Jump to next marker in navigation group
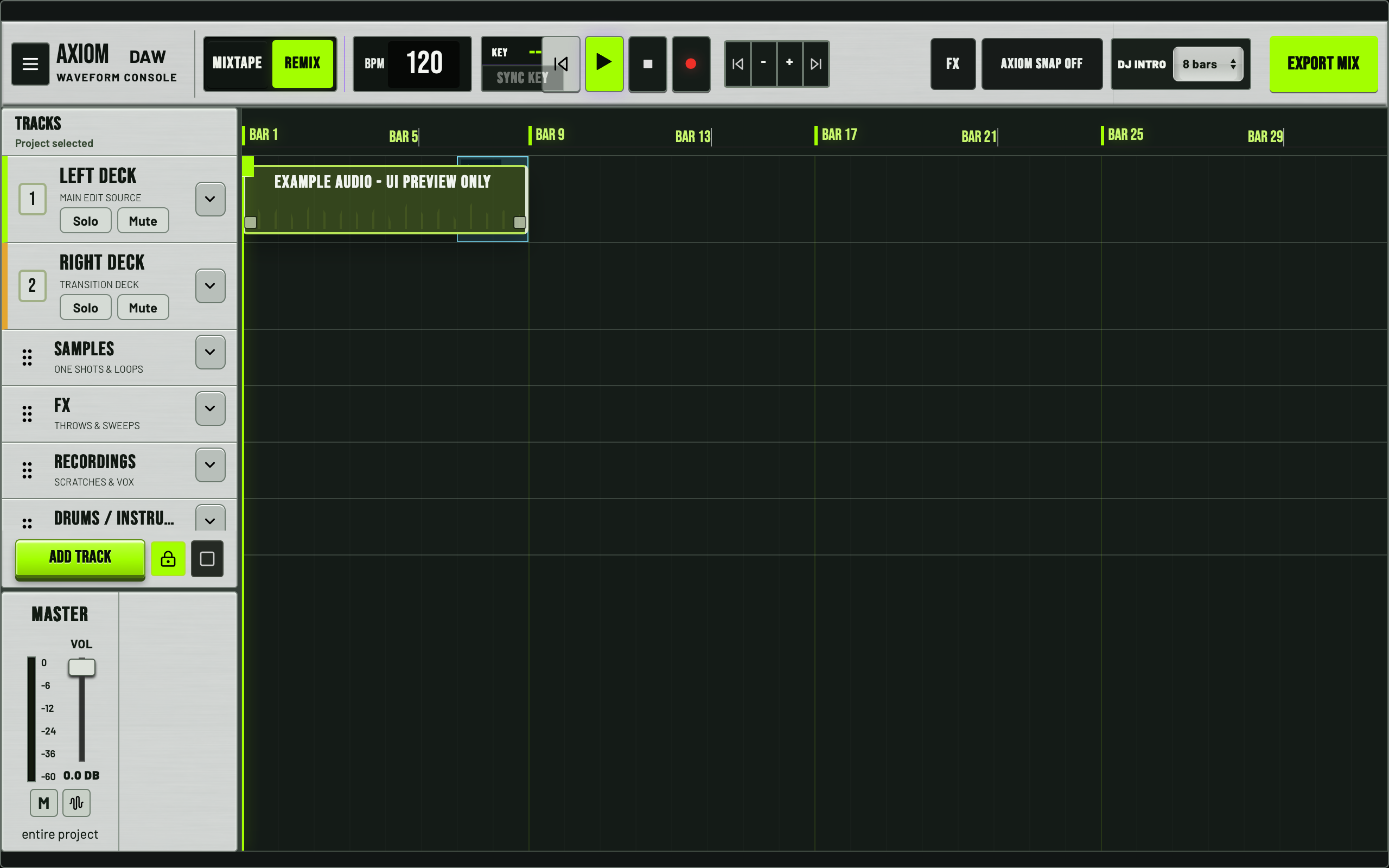The height and width of the screenshot is (868, 1389). click(x=815, y=63)
